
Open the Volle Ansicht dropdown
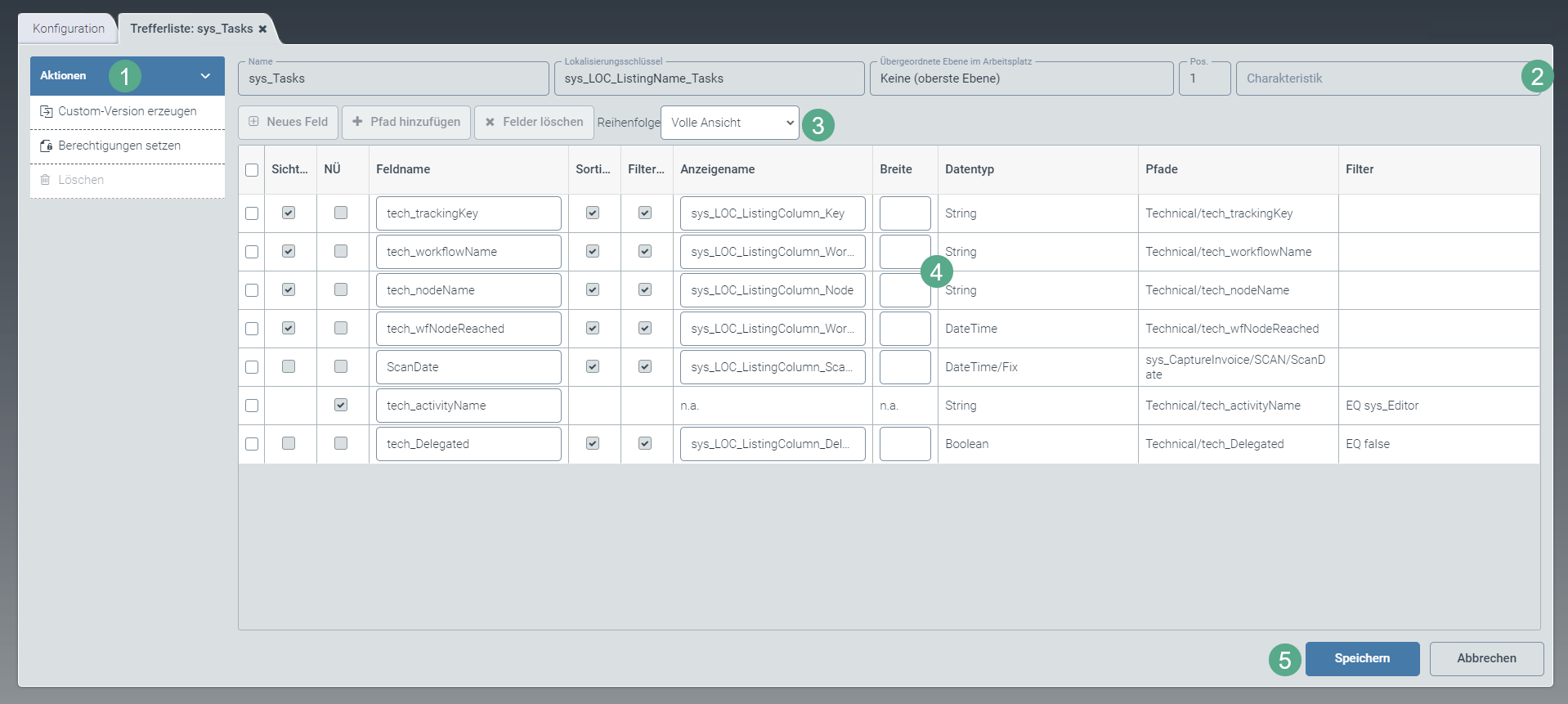tap(729, 123)
